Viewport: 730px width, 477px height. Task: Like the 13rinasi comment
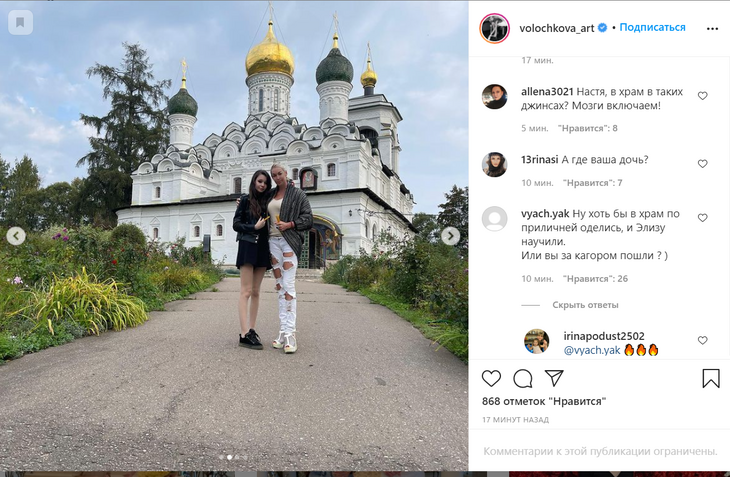(703, 164)
